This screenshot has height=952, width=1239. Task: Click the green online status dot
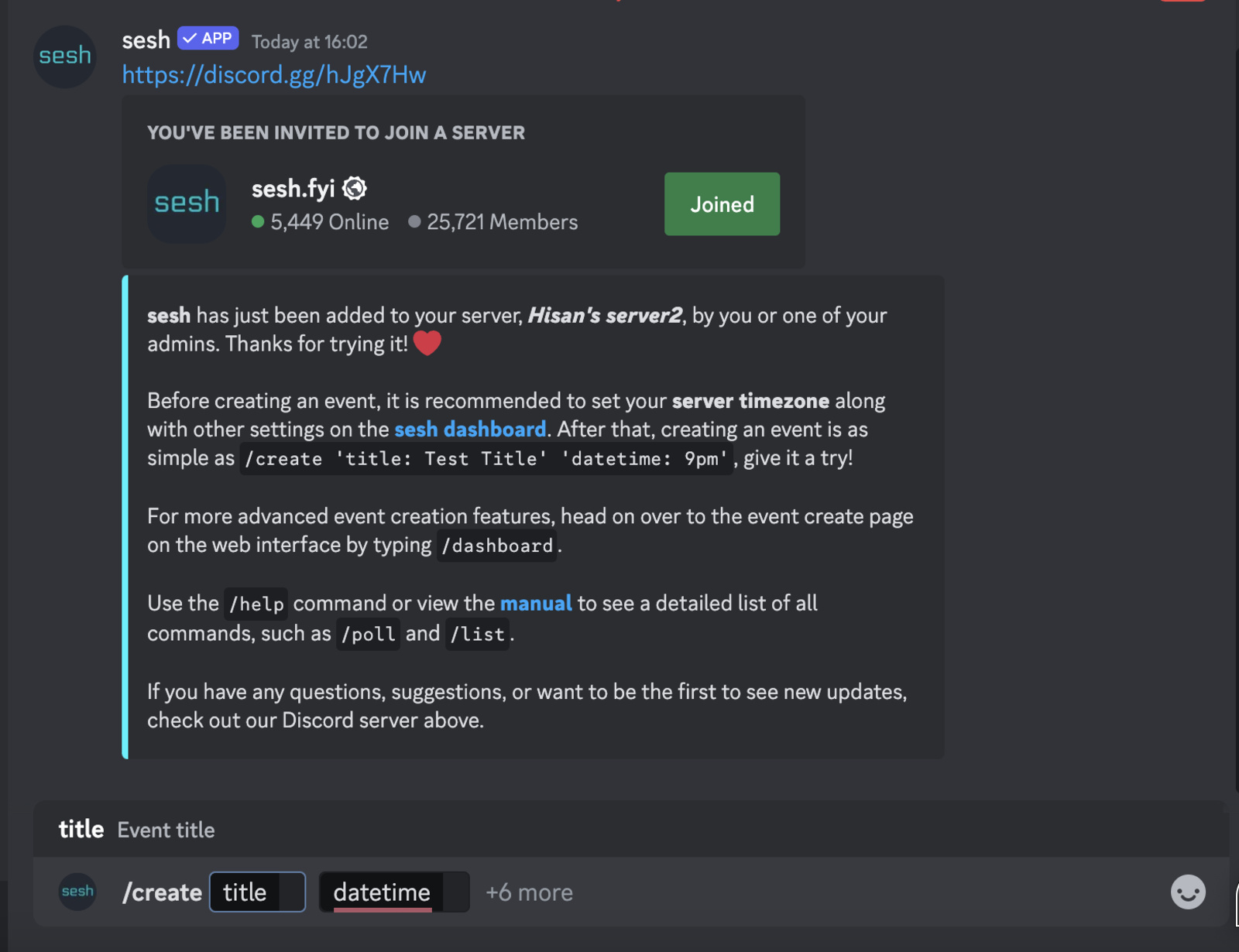(259, 222)
